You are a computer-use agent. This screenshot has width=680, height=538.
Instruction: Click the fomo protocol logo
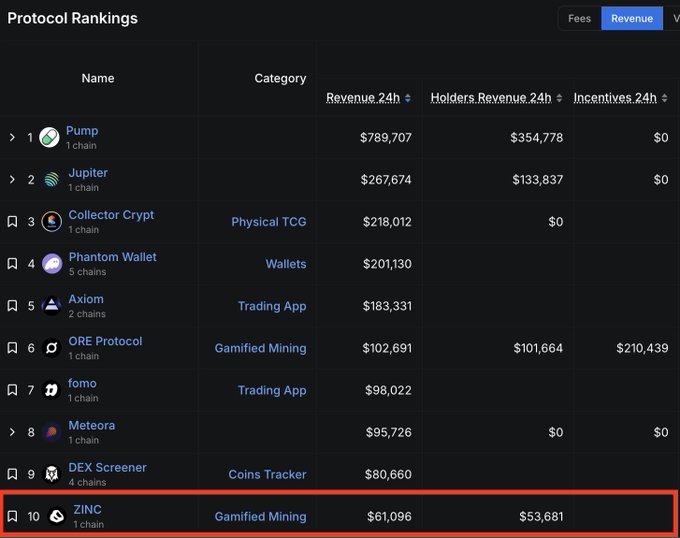[51, 390]
